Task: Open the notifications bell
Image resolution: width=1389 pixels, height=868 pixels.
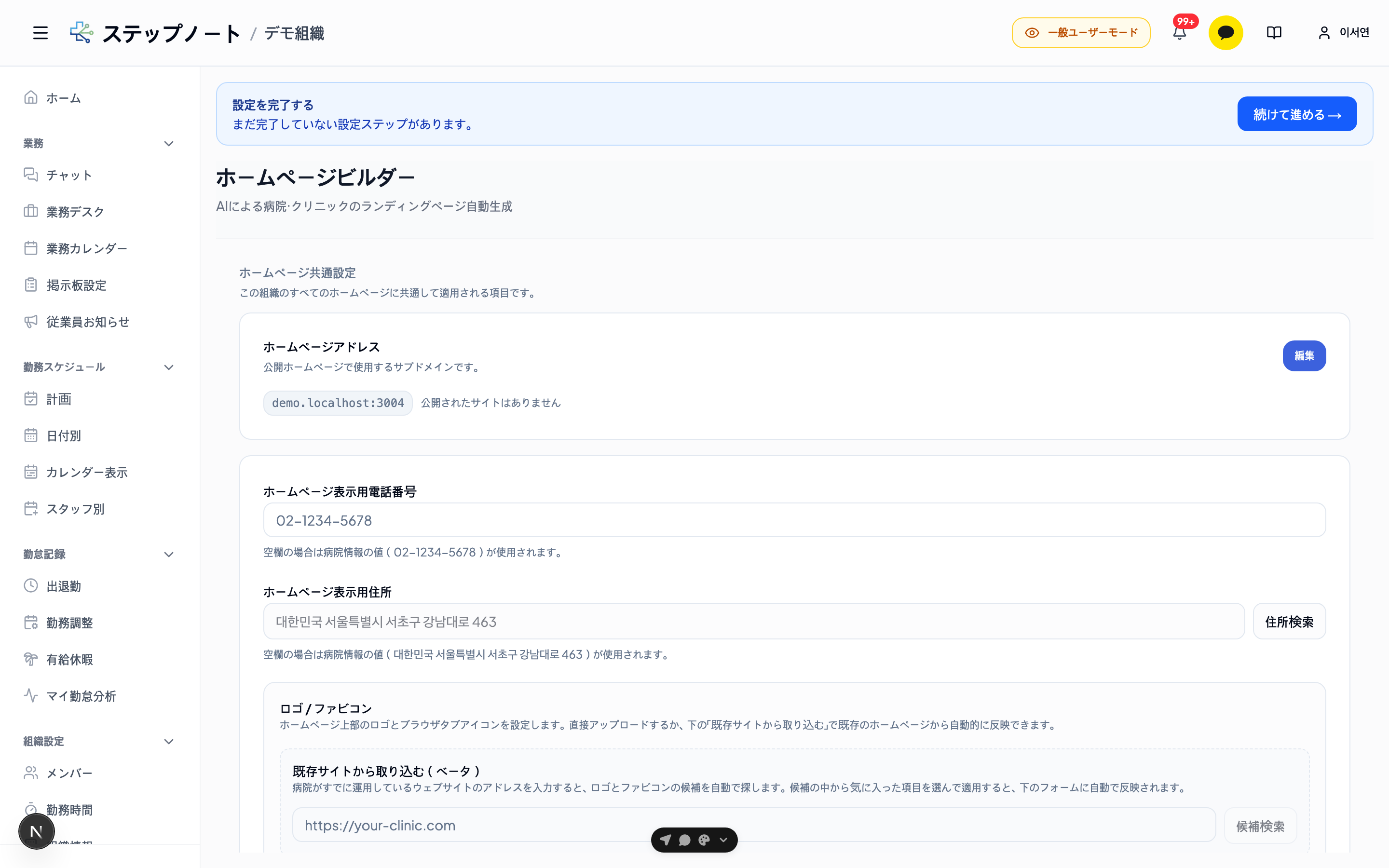Action: [x=1180, y=33]
